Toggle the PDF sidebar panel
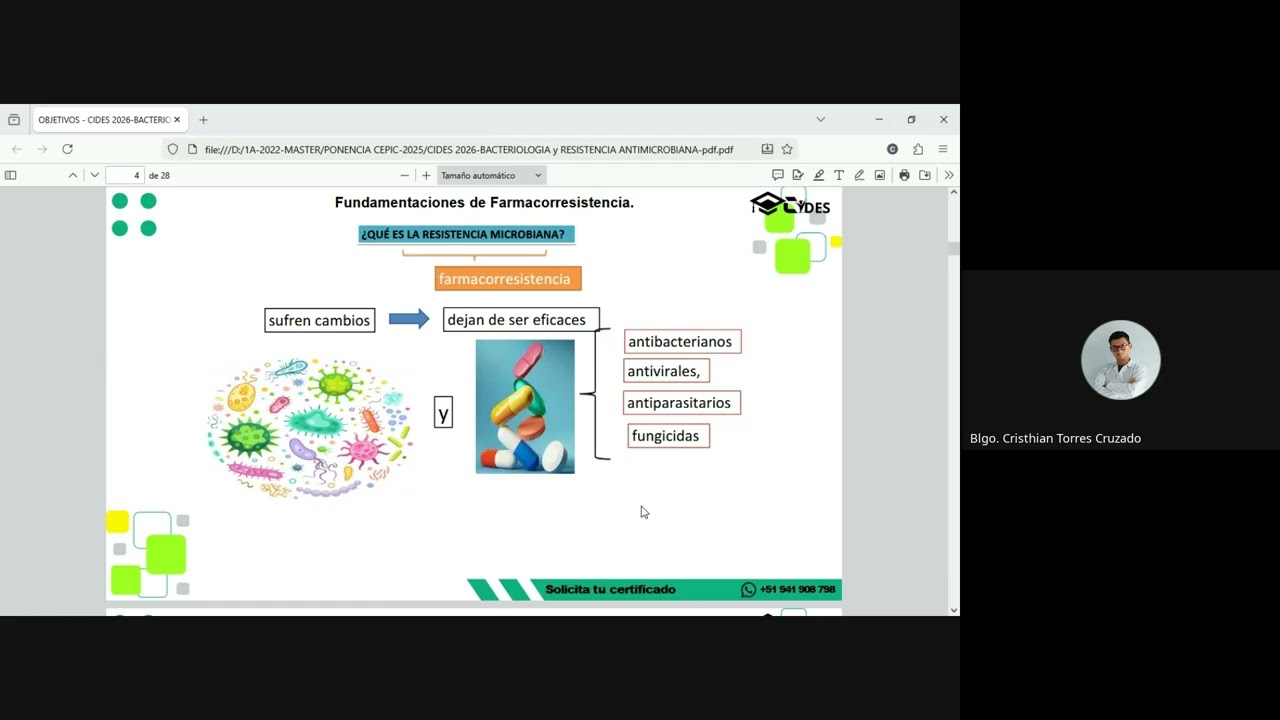Image resolution: width=1280 pixels, height=720 pixels. click(10, 175)
